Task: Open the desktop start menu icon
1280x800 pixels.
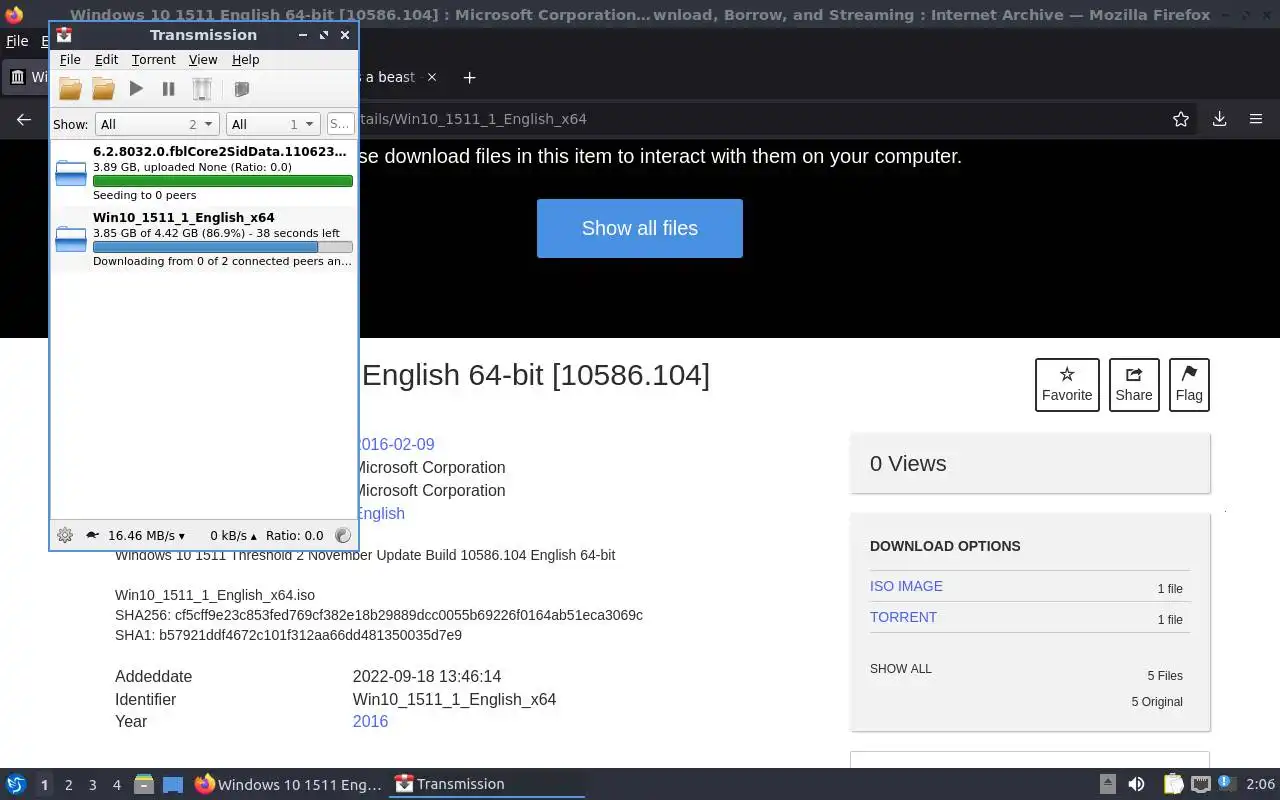Action: 16,784
